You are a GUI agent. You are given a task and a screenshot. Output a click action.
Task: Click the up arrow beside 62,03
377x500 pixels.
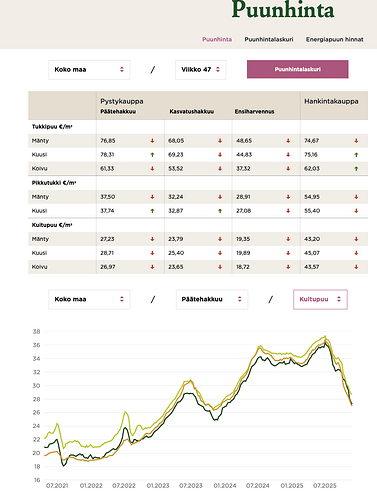click(x=356, y=169)
